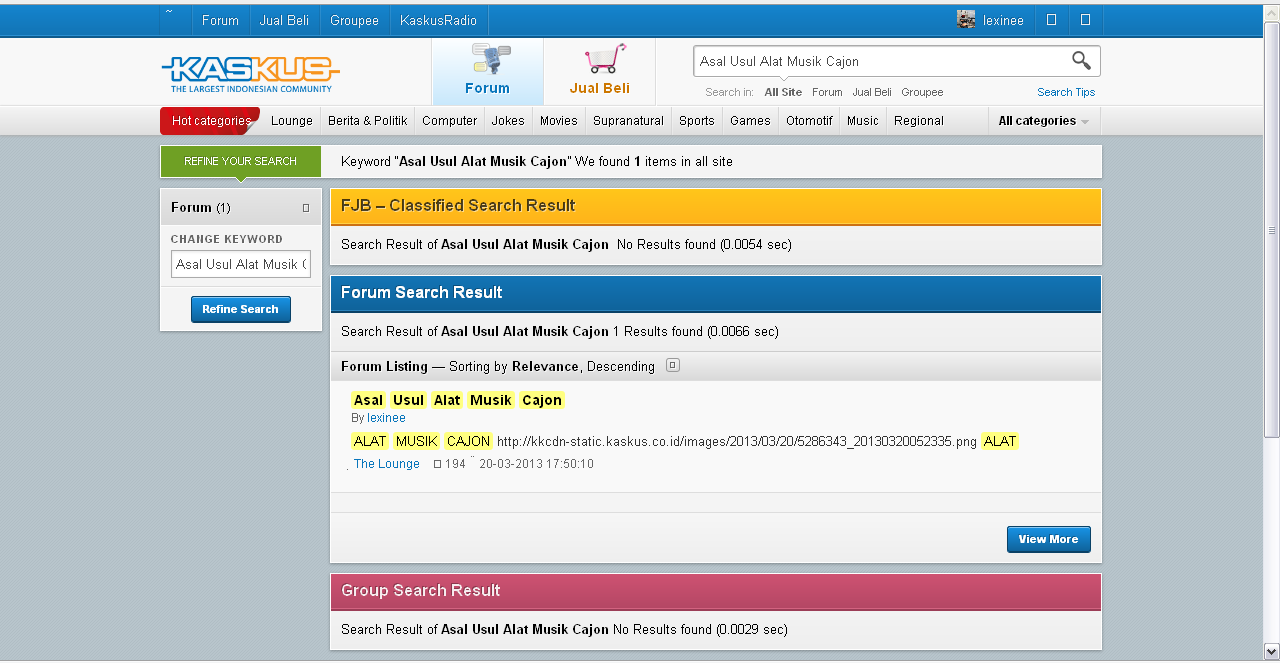Open the Lounge category

coord(292,121)
